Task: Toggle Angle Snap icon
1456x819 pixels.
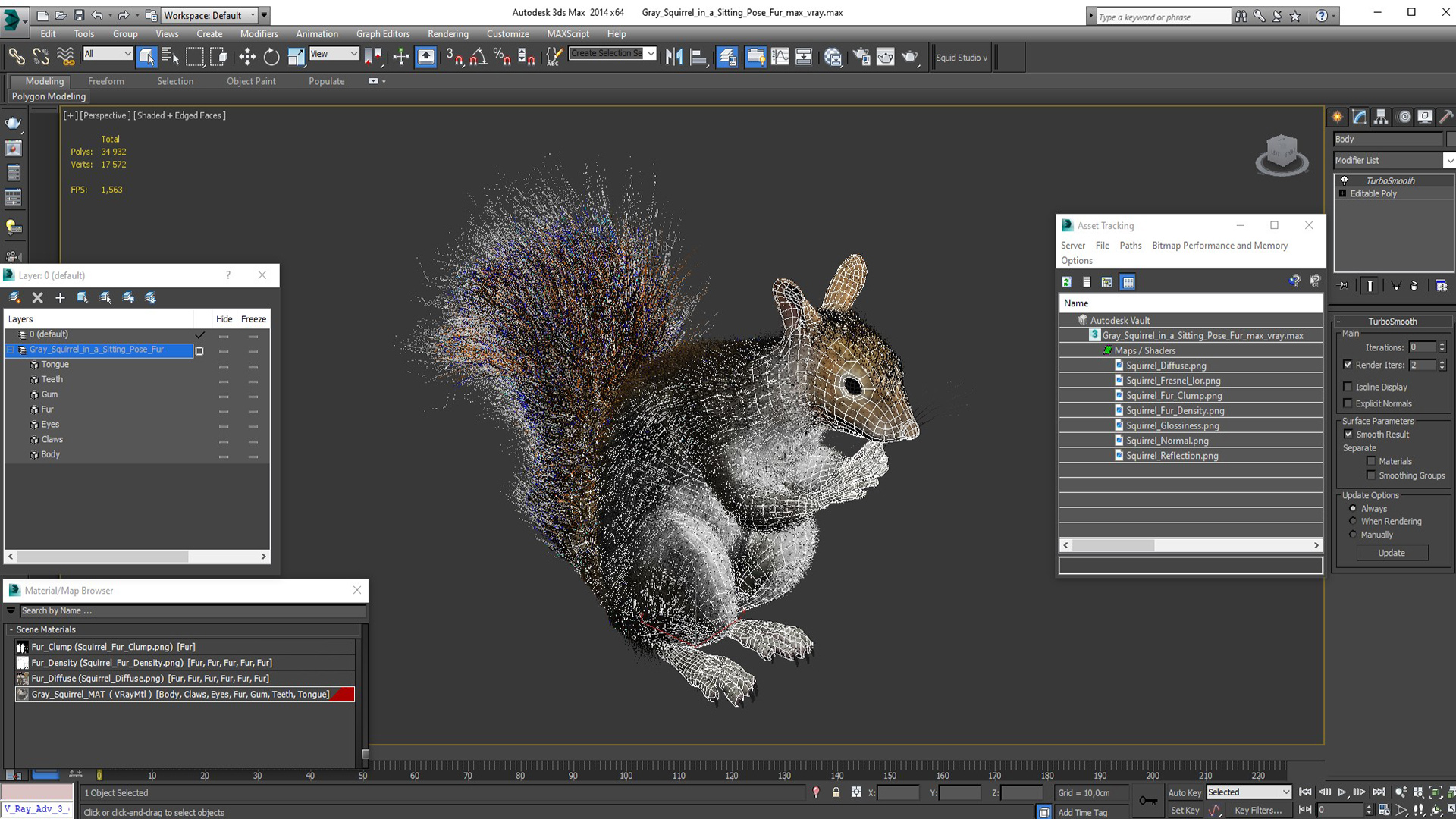Action: (479, 57)
